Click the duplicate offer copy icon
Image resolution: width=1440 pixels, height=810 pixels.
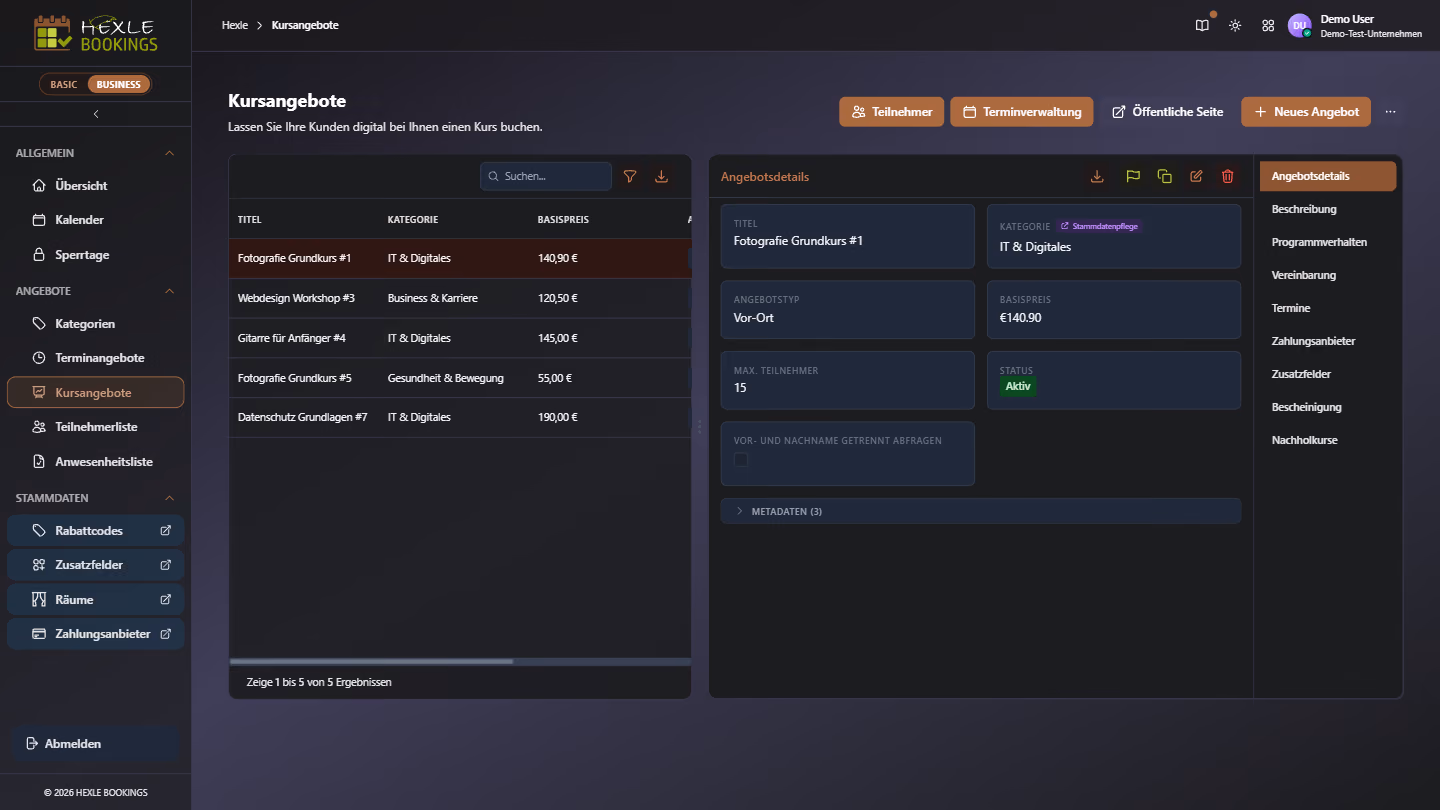pos(1164,176)
